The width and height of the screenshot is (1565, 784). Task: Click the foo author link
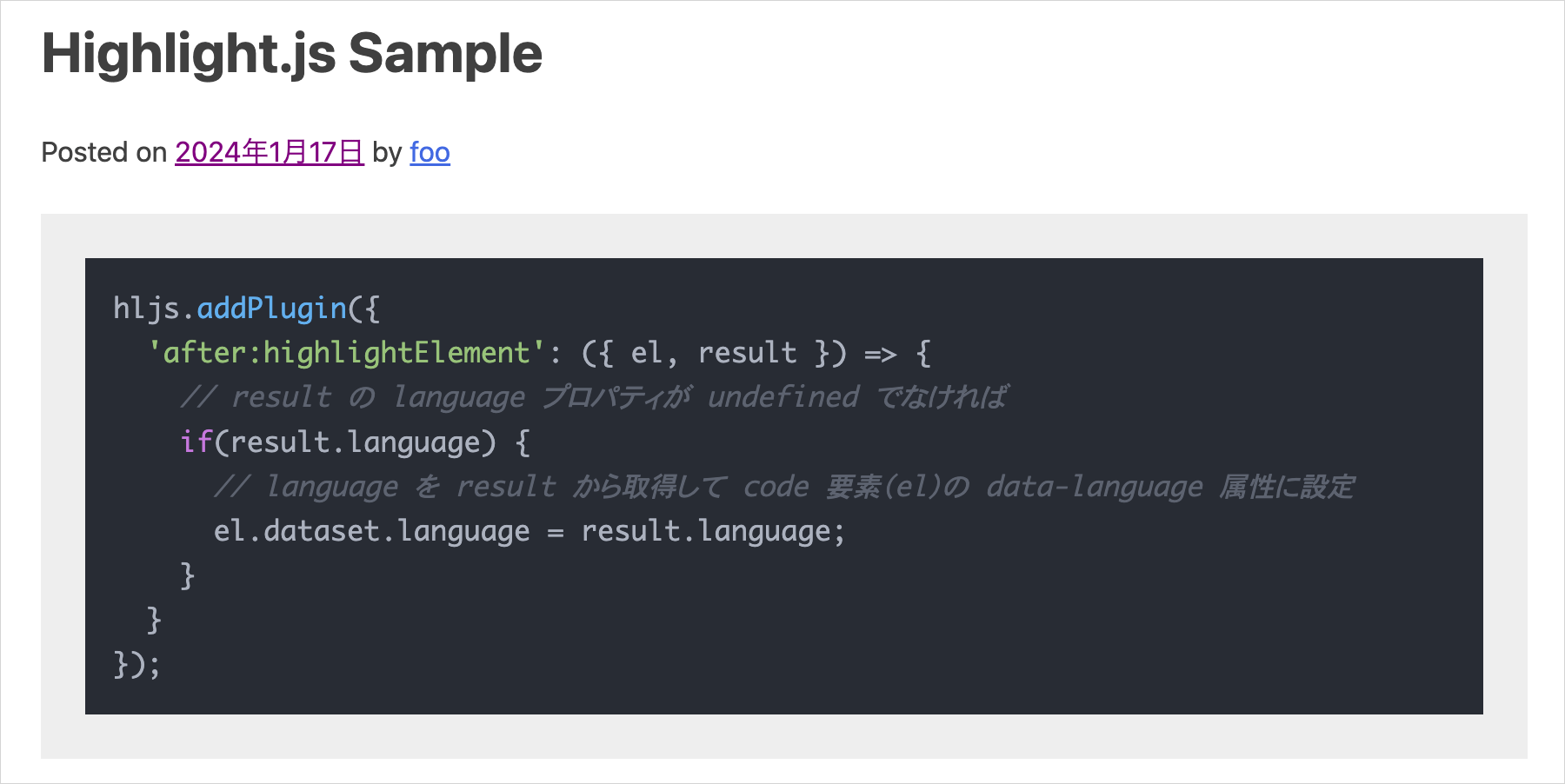point(430,152)
